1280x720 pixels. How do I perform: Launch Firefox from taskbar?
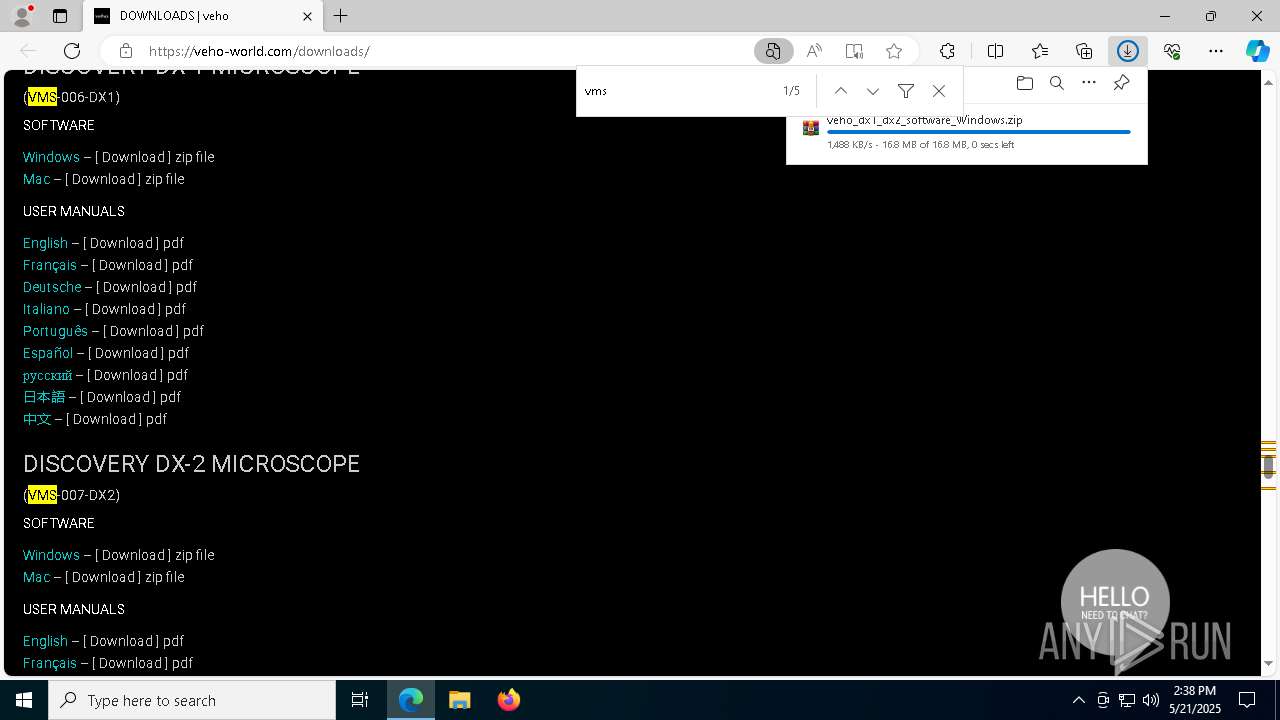coord(508,700)
